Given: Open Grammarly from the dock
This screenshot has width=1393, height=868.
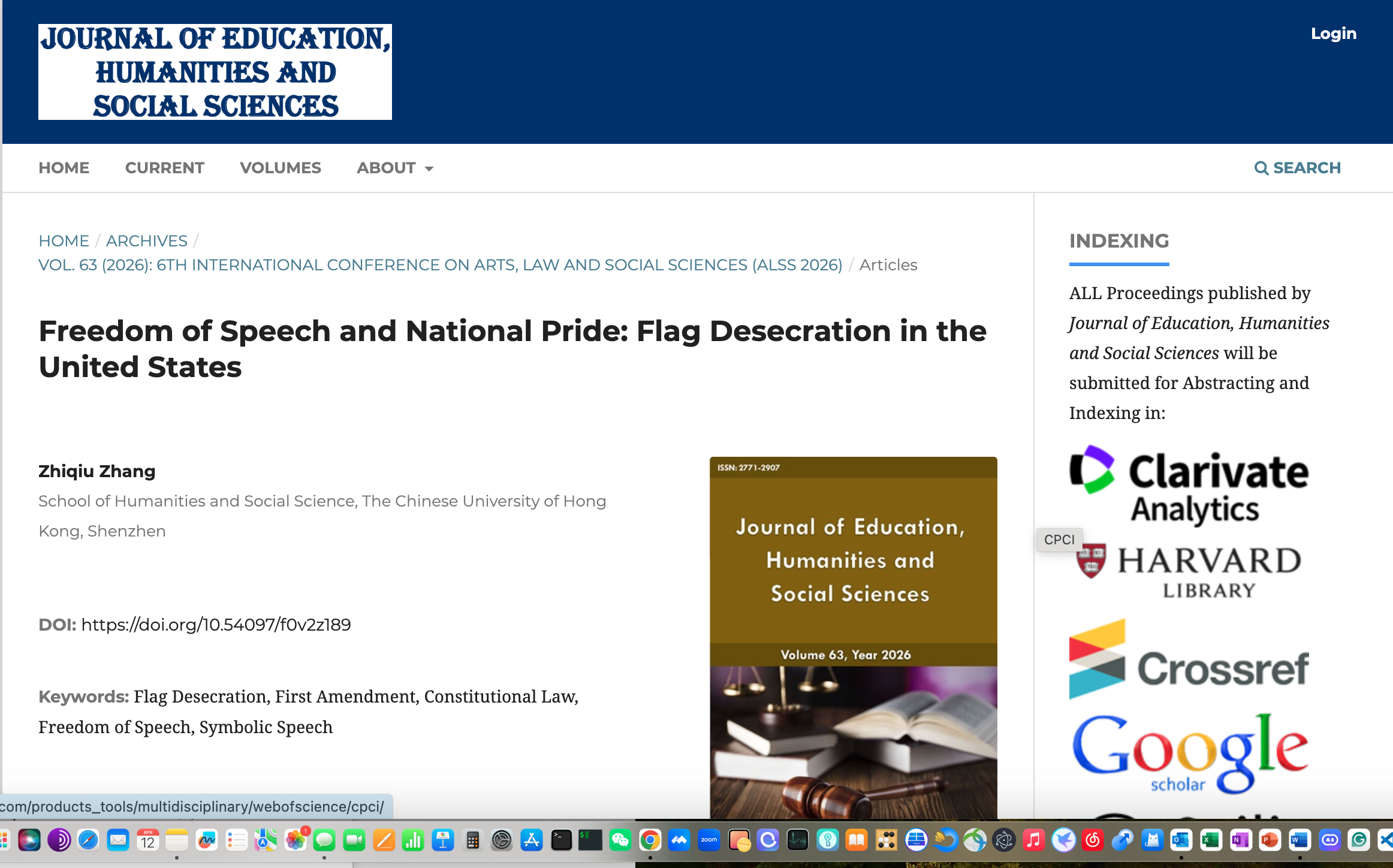Looking at the screenshot, I should pyautogui.click(x=1359, y=840).
